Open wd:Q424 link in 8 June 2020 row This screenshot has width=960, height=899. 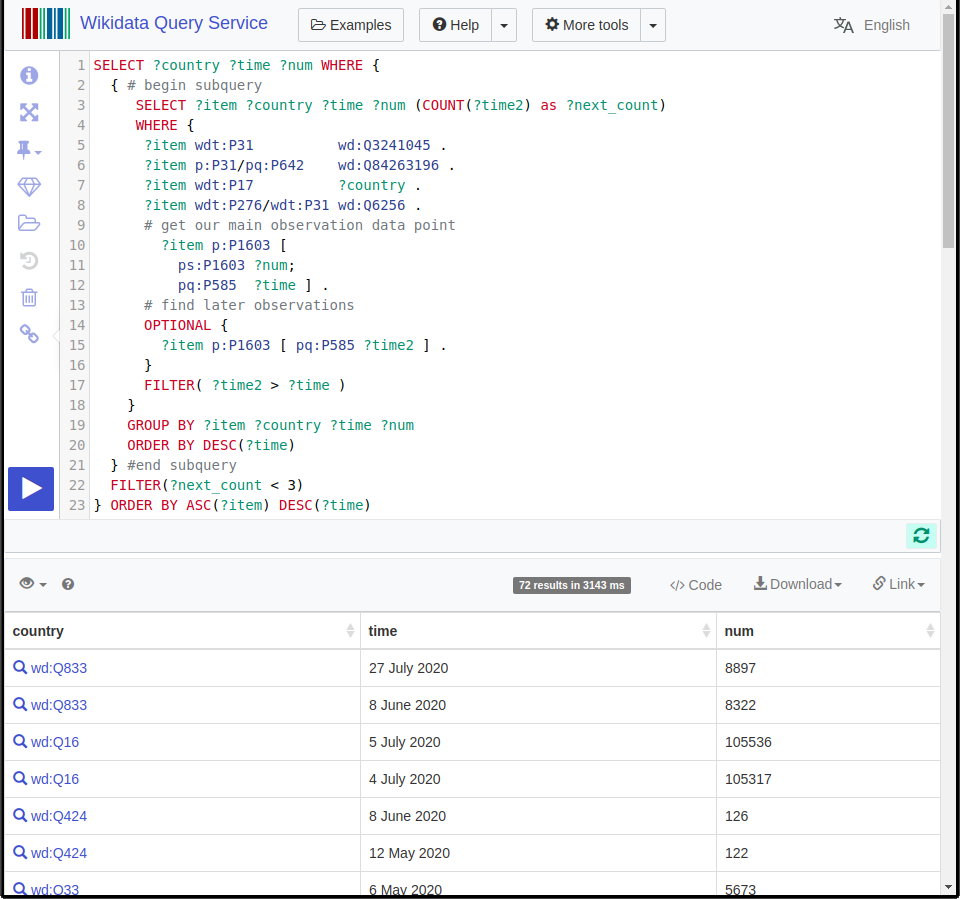tap(59, 816)
